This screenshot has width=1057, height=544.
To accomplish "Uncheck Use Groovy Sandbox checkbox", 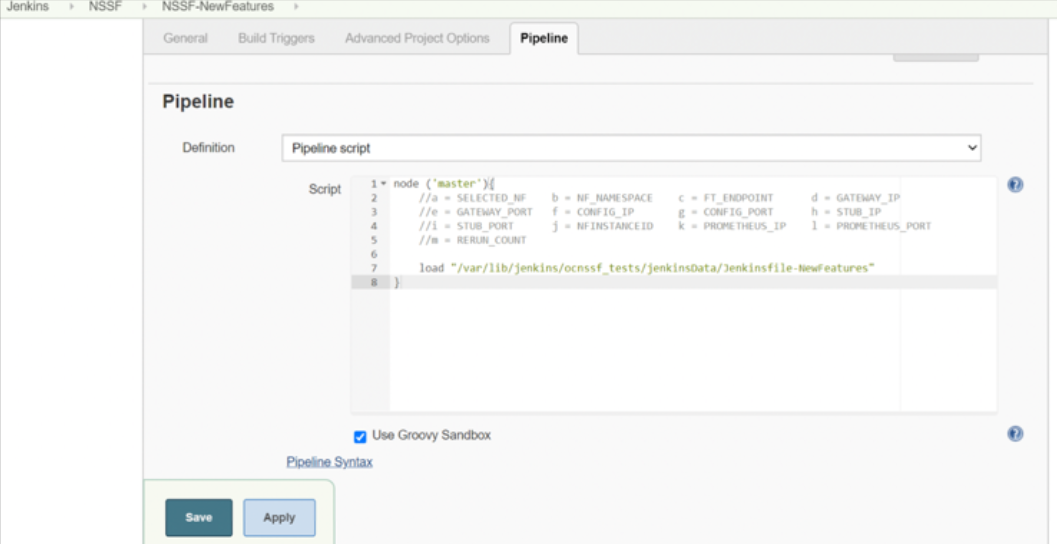I will point(360,437).
